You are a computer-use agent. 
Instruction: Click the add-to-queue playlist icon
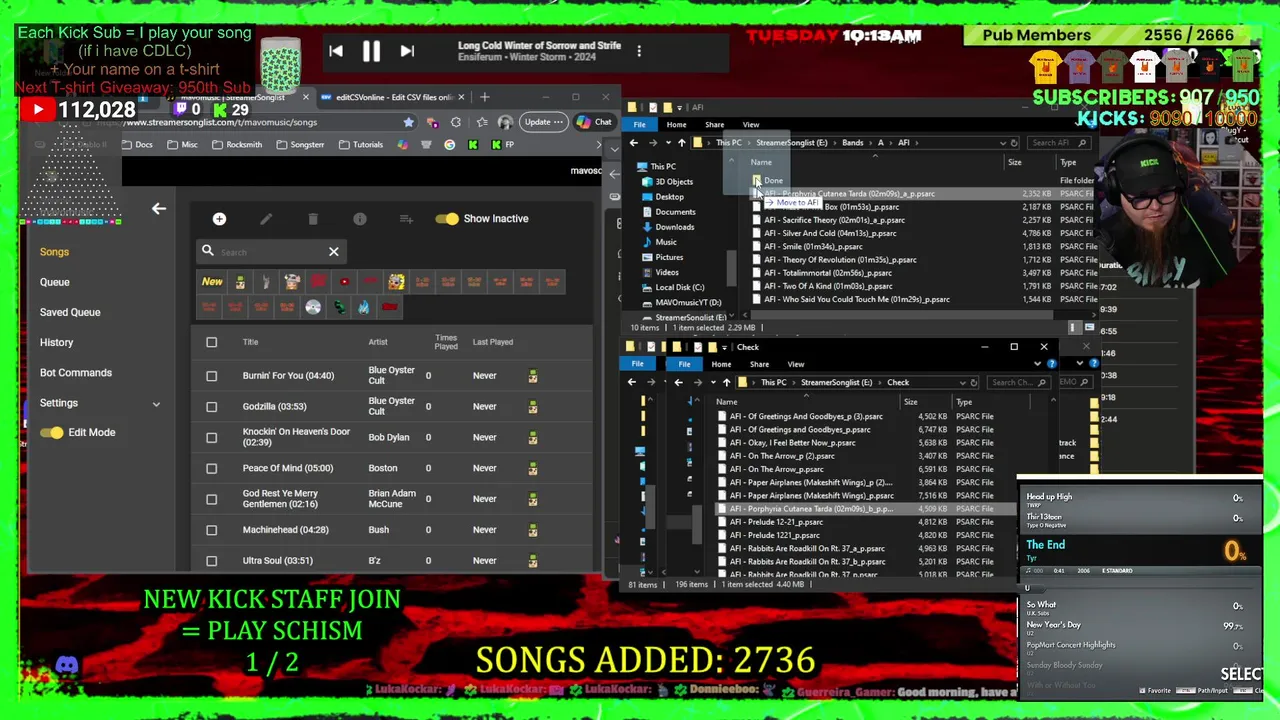[x=406, y=219]
